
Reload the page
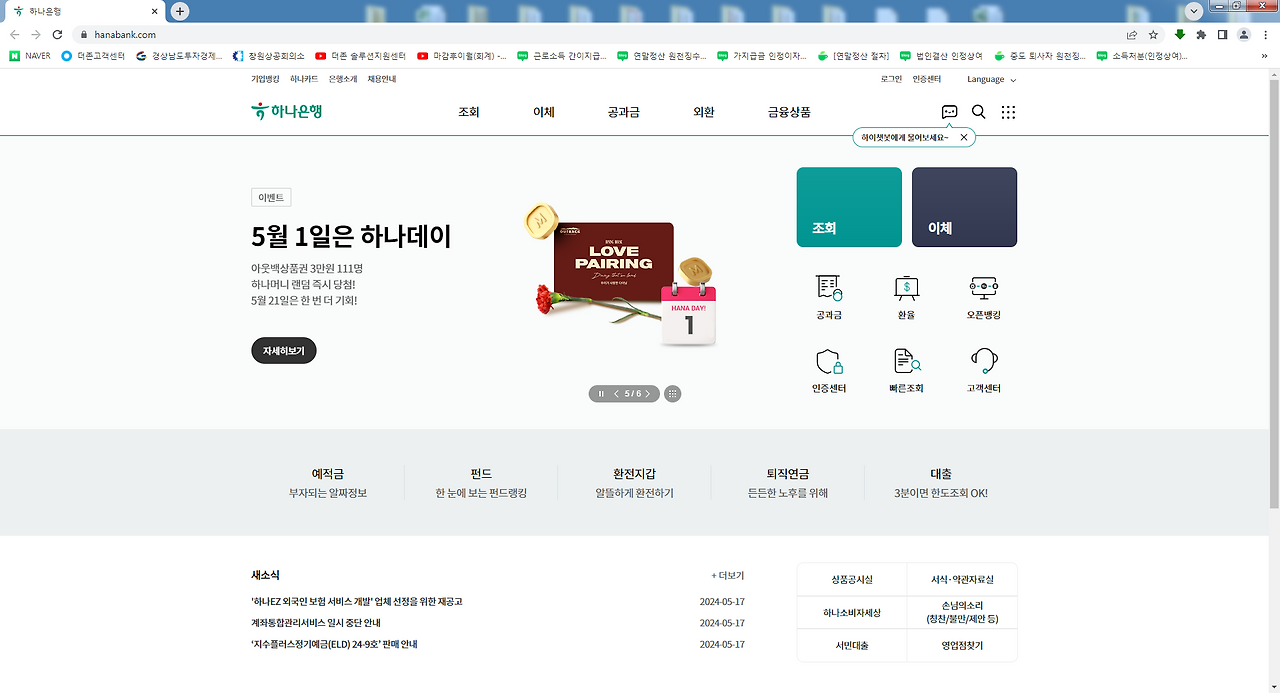[x=57, y=34]
